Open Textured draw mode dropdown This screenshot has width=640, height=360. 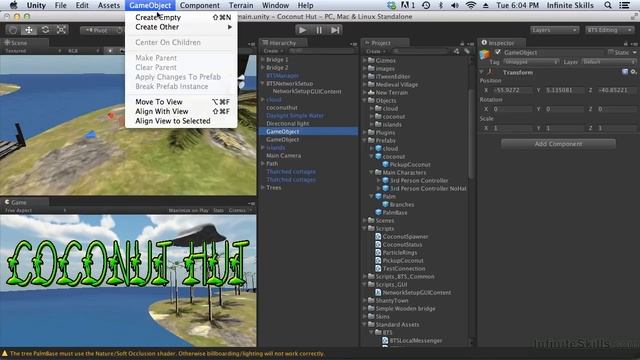click(x=33, y=51)
